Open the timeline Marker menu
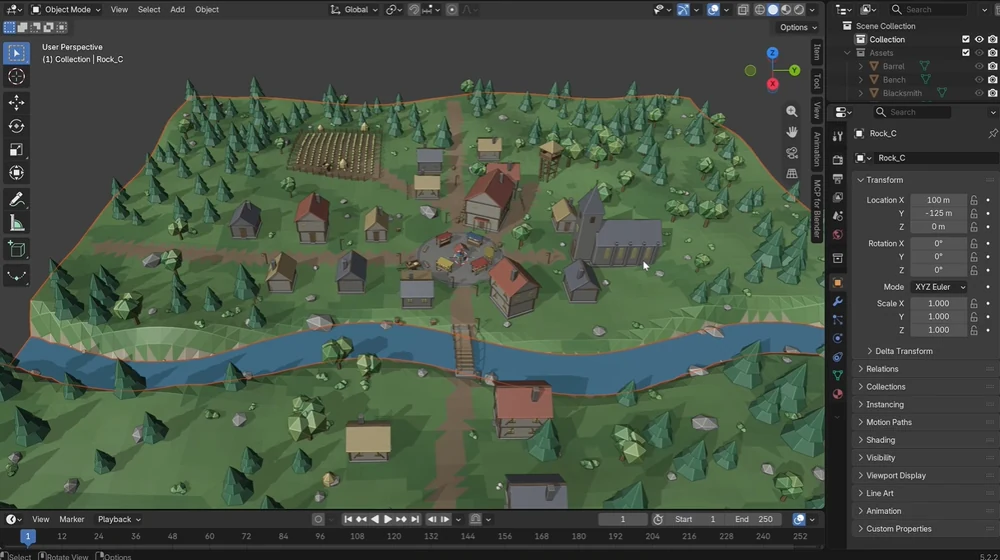Viewport: 1000px width, 560px height. tap(71, 519)
